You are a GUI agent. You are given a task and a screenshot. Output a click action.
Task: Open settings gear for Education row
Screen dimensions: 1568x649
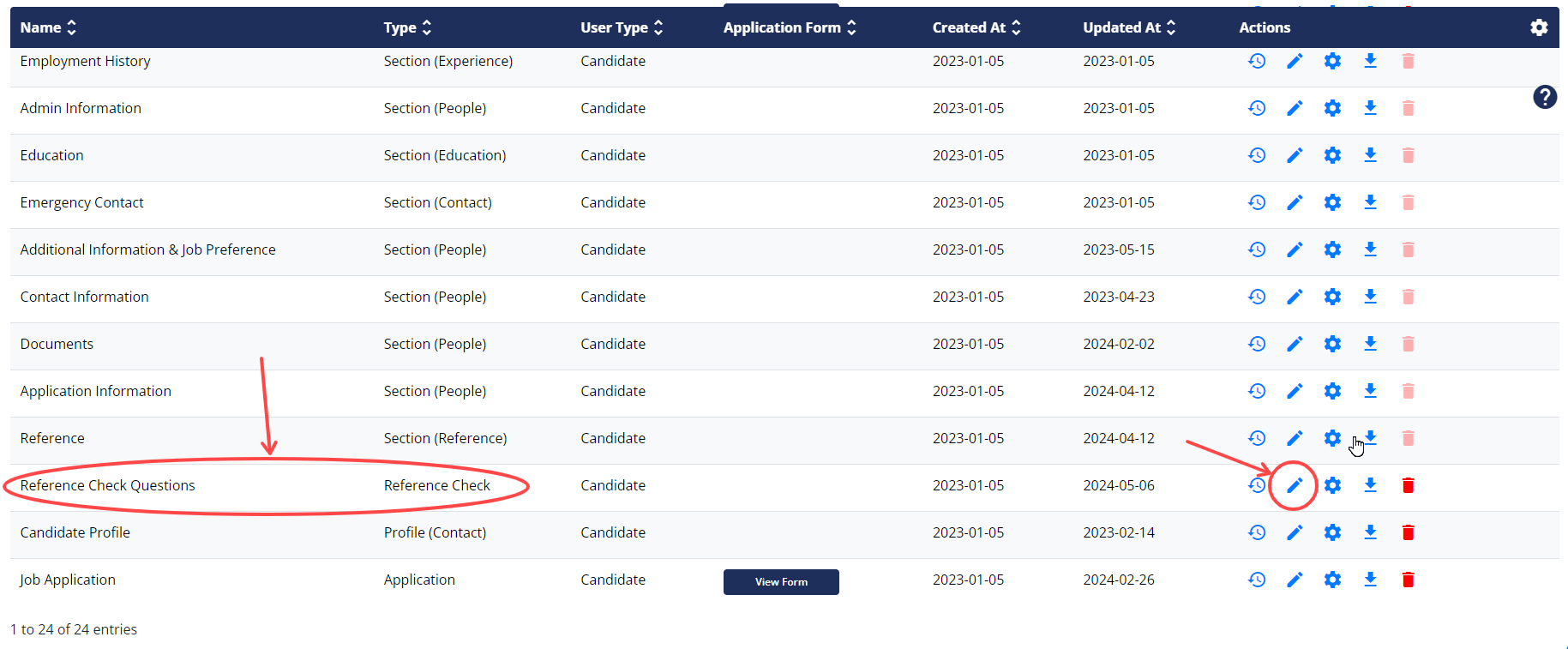click(x=1332, y=155)
